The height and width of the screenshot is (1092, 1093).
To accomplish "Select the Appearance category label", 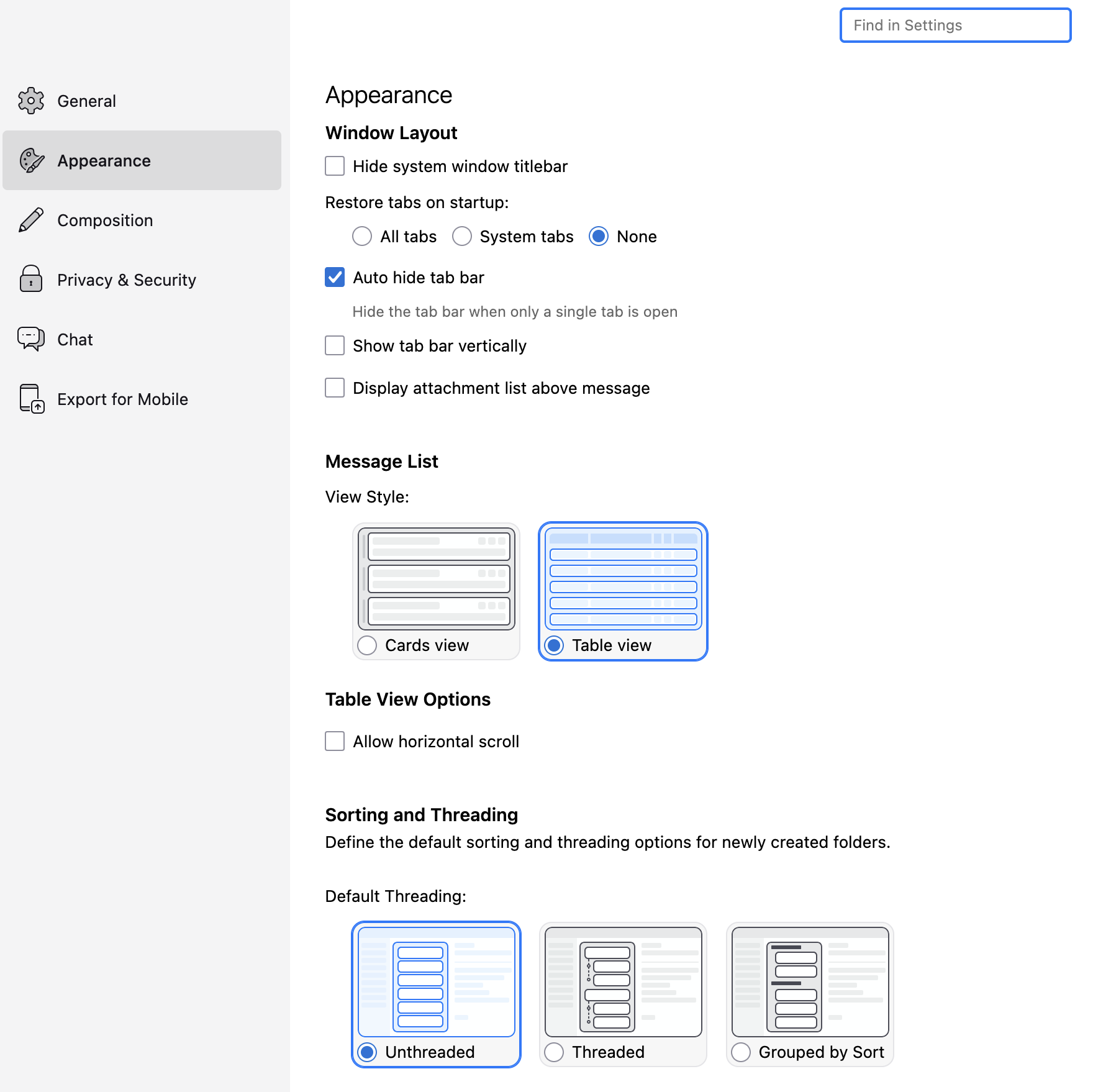I will 104,161.
